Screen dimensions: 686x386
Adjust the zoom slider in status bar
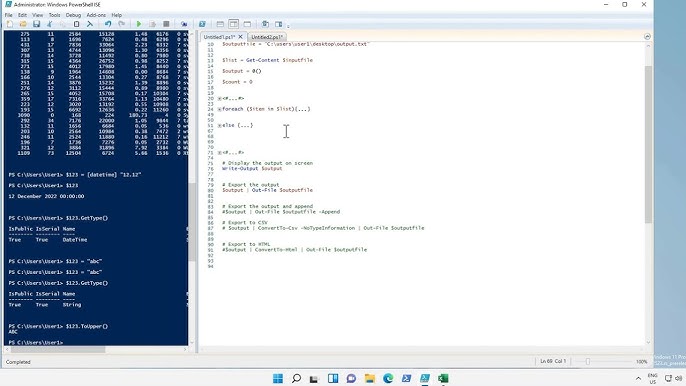pos(588,361)
